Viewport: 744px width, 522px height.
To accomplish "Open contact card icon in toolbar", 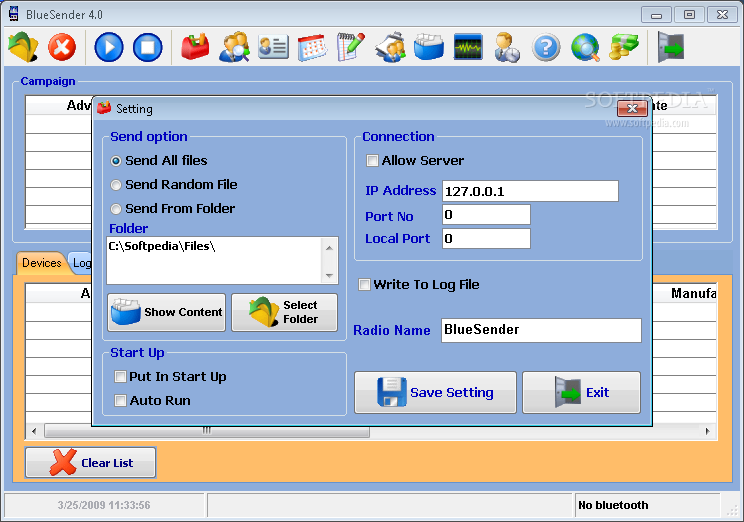I will (x=273, y=47).
